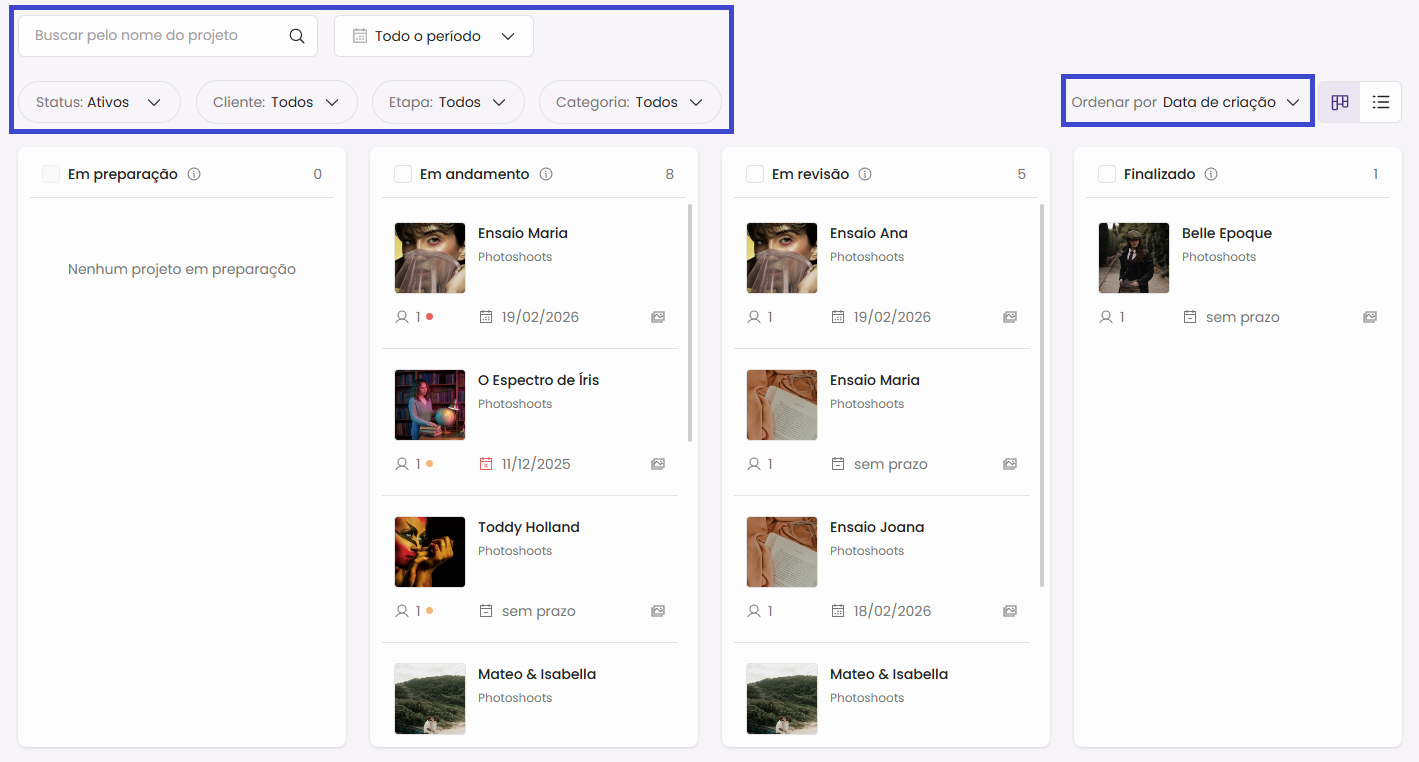1419x762 pixels.
Task: Open the Toddy Holland project title
Action: [x=528, y=527]
